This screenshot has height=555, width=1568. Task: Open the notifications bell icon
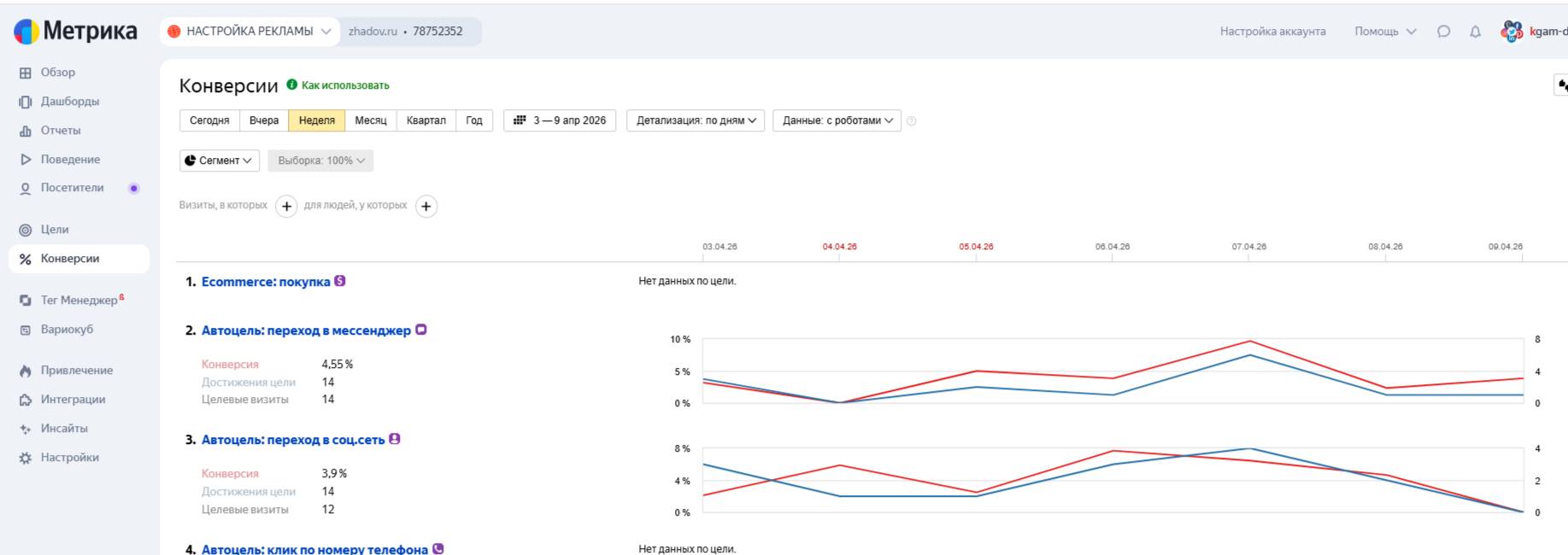coord(1475,32)
